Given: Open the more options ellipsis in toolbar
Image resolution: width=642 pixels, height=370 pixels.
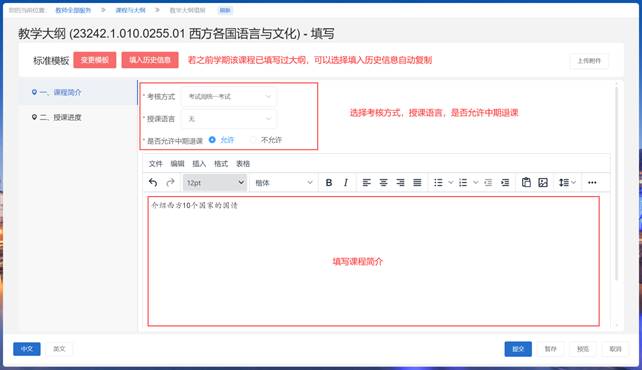Looking at the screenshot, I should (592, 183).
